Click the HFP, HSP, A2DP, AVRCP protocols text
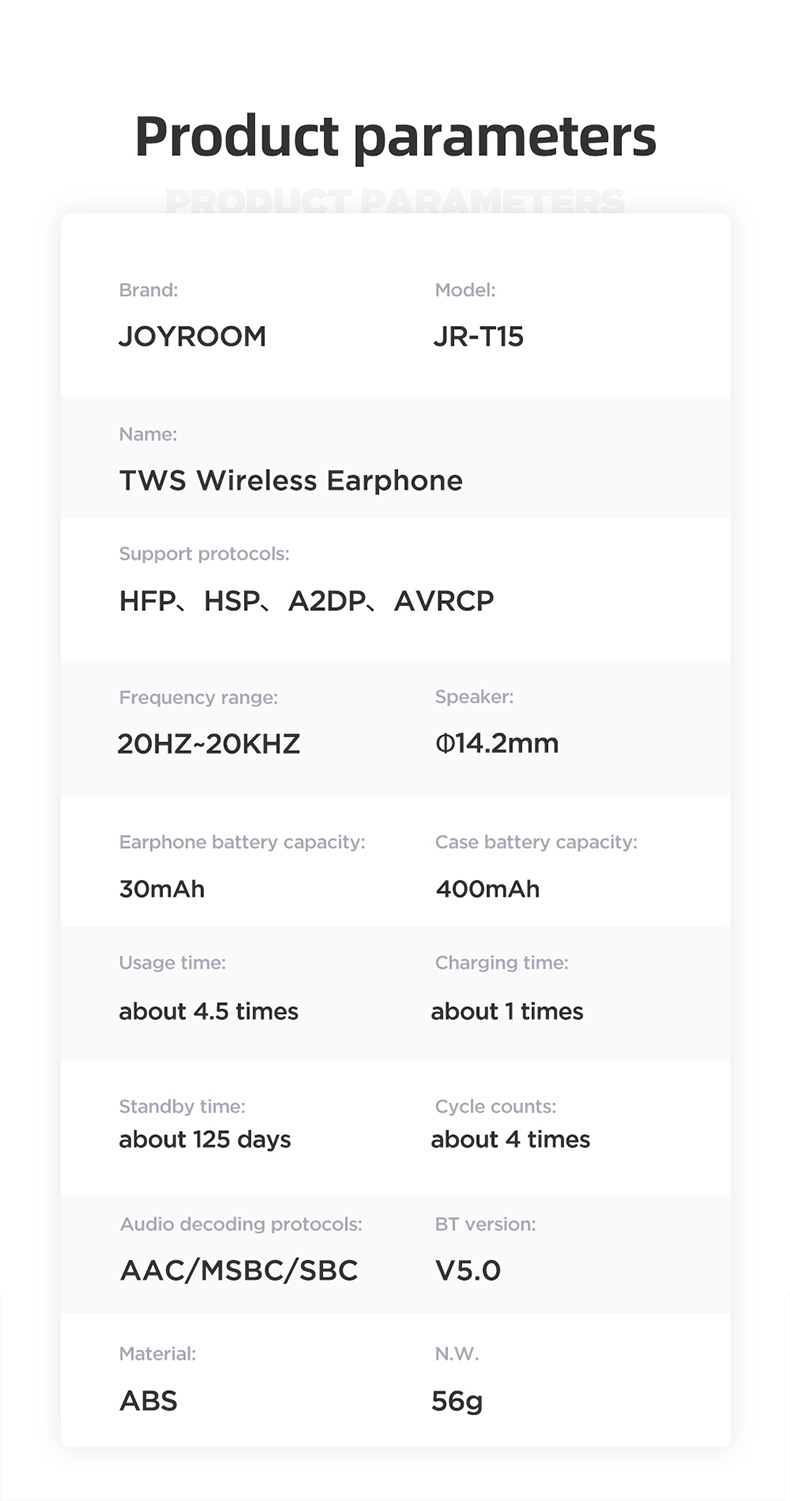The image size is (790, 1501). pyautogui.click(x=306, y=601)
